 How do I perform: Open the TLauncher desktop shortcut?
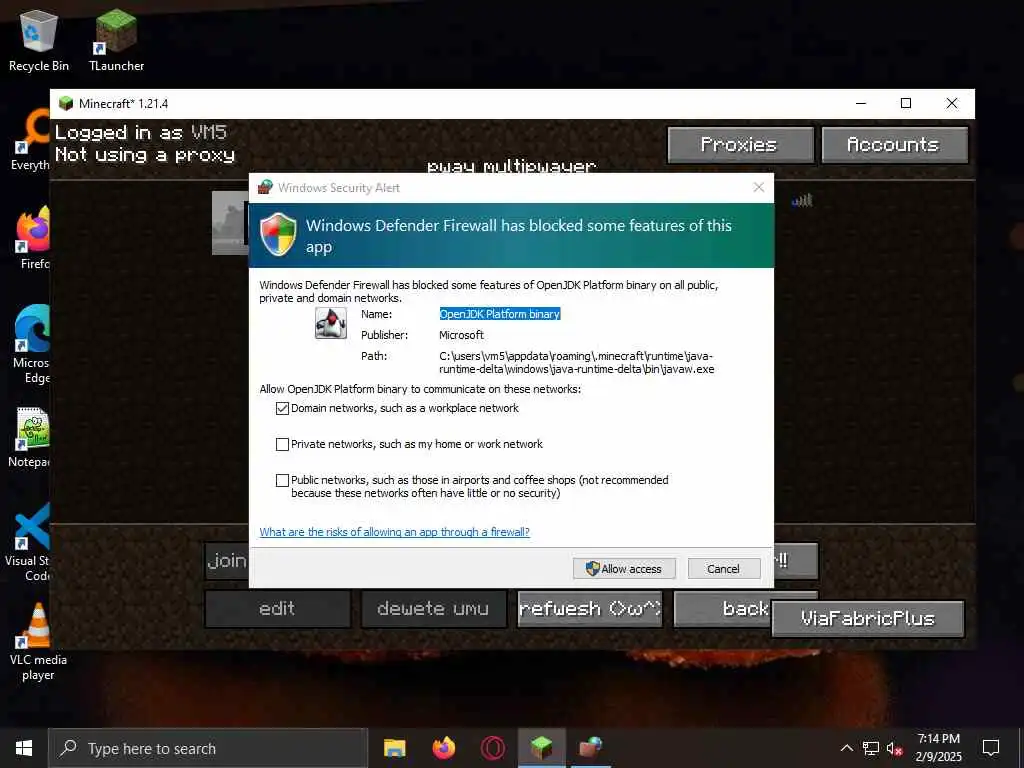point(116,40)
